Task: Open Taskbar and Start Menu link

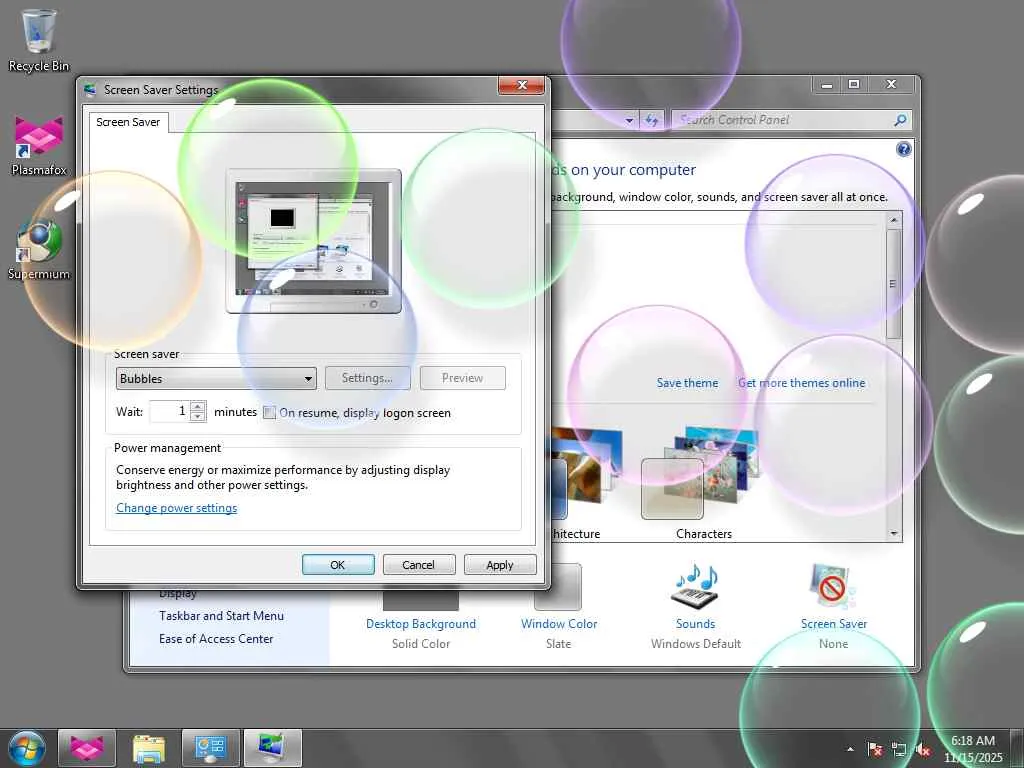Action: [221, 616]
